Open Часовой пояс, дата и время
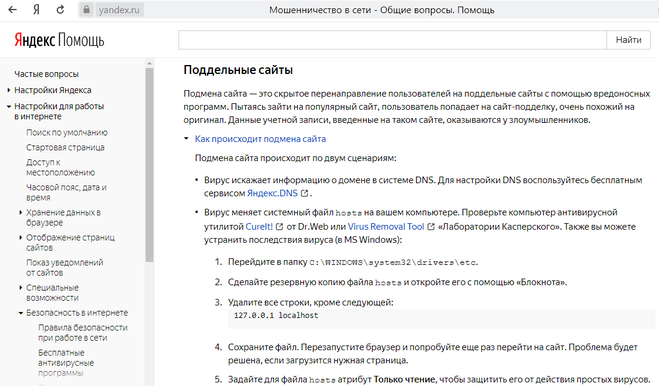The width and height of the screenshot is (659, 386). pos(66,192)
